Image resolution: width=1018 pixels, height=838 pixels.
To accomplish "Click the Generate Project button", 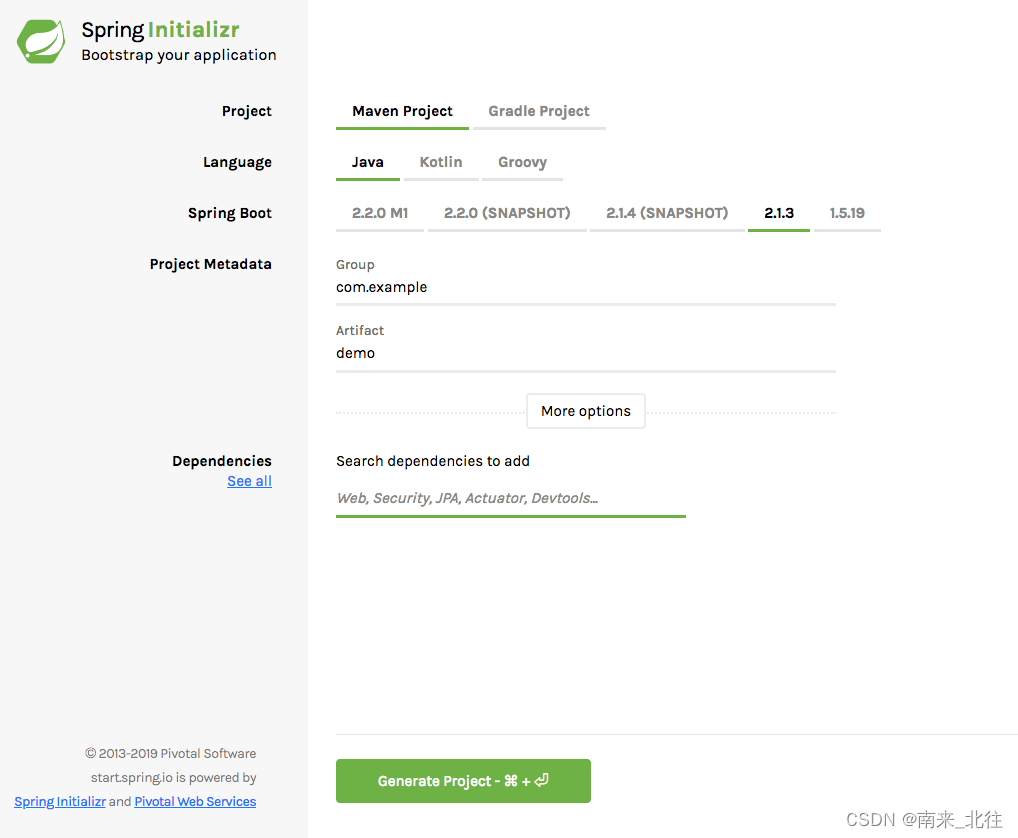I will tap(463, 781).
